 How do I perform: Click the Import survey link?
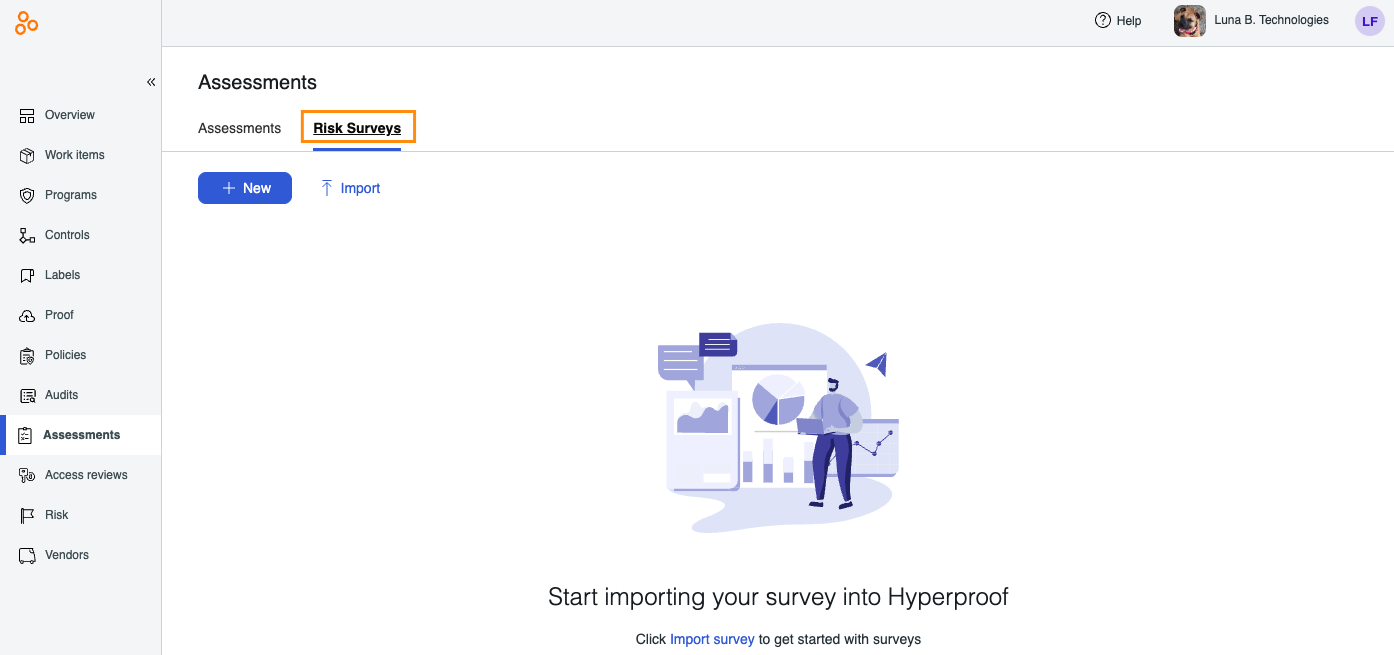click(x=712, y=639)
